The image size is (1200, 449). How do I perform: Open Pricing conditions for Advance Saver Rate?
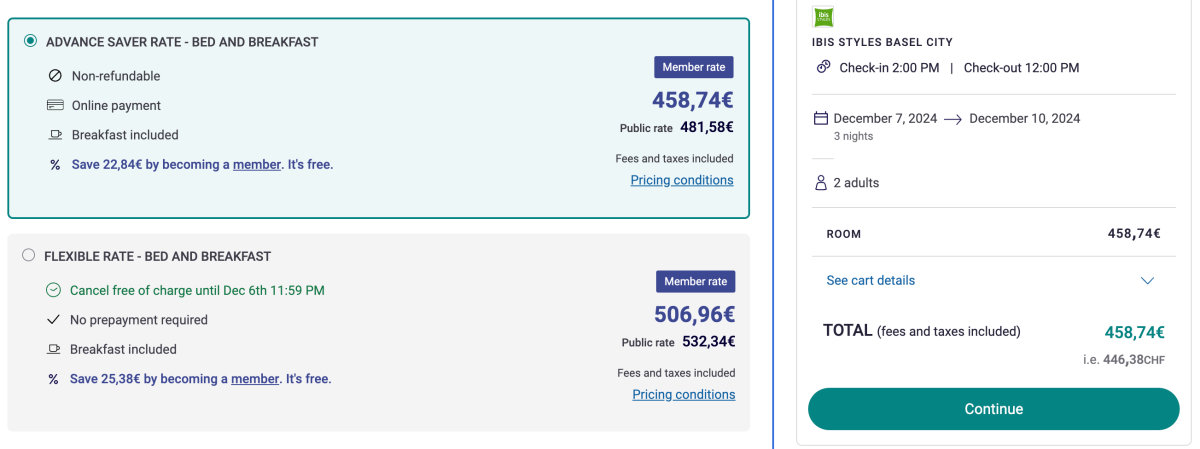pyautogui.click(x=681, y=180)
